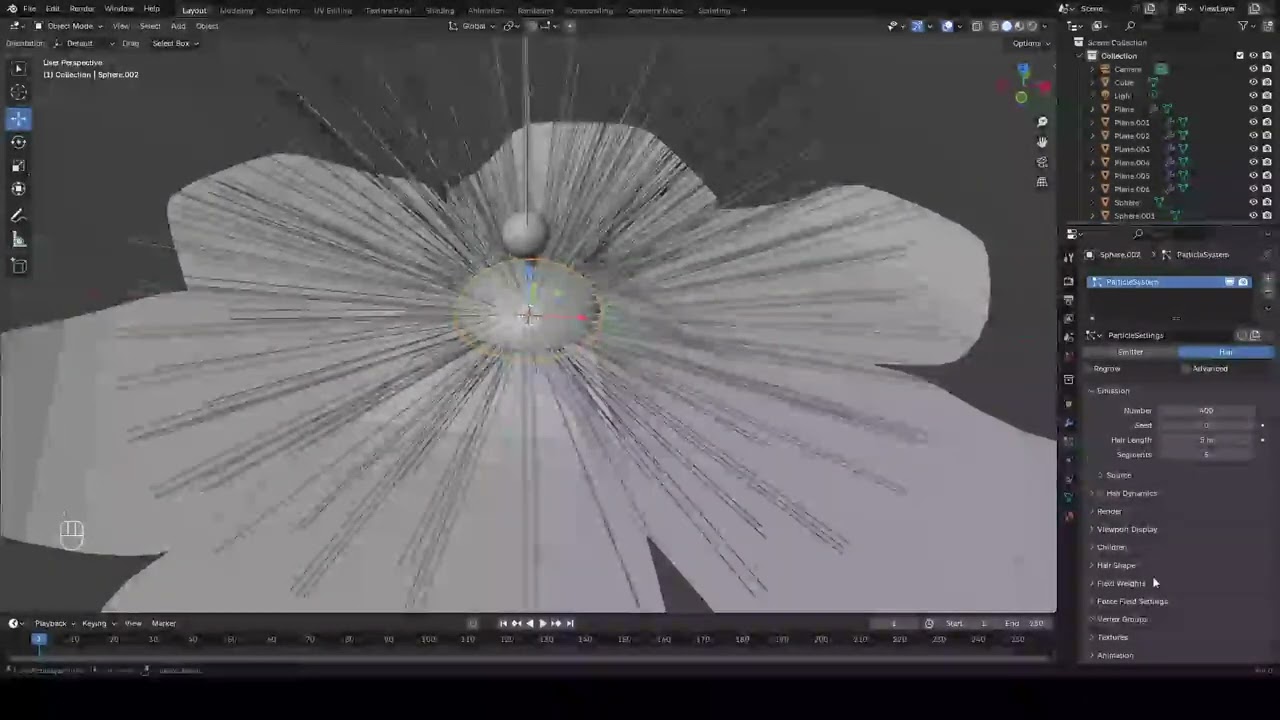Click the Number value field showing 400

coord(1206,411)
